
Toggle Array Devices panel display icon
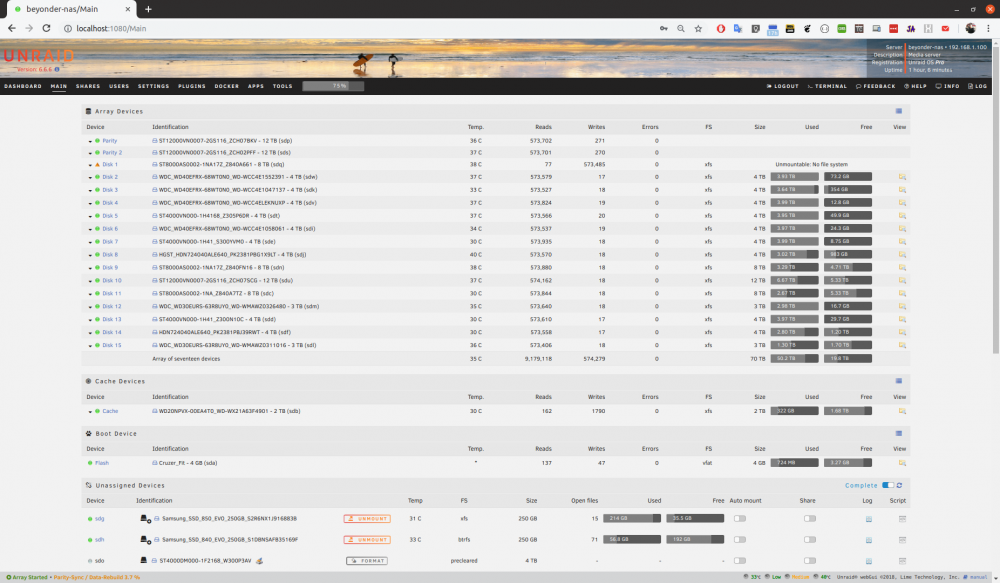click(x=899, y=111)
